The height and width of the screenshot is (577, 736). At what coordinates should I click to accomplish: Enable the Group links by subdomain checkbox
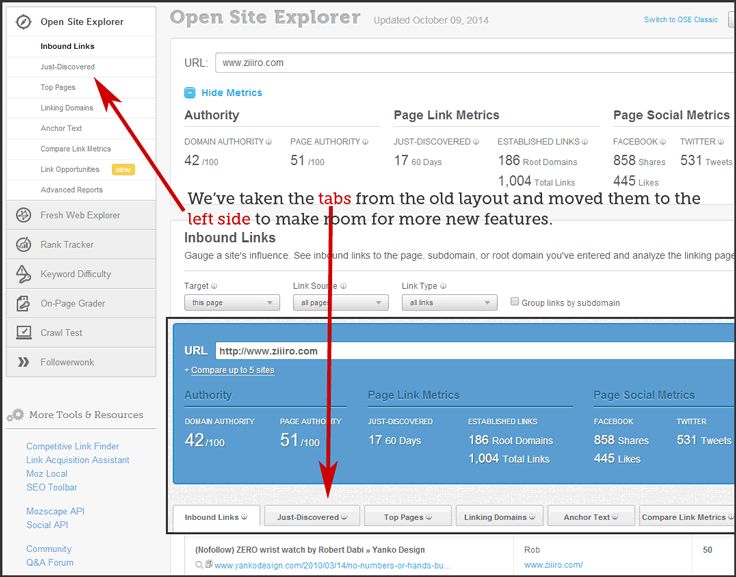515,302
